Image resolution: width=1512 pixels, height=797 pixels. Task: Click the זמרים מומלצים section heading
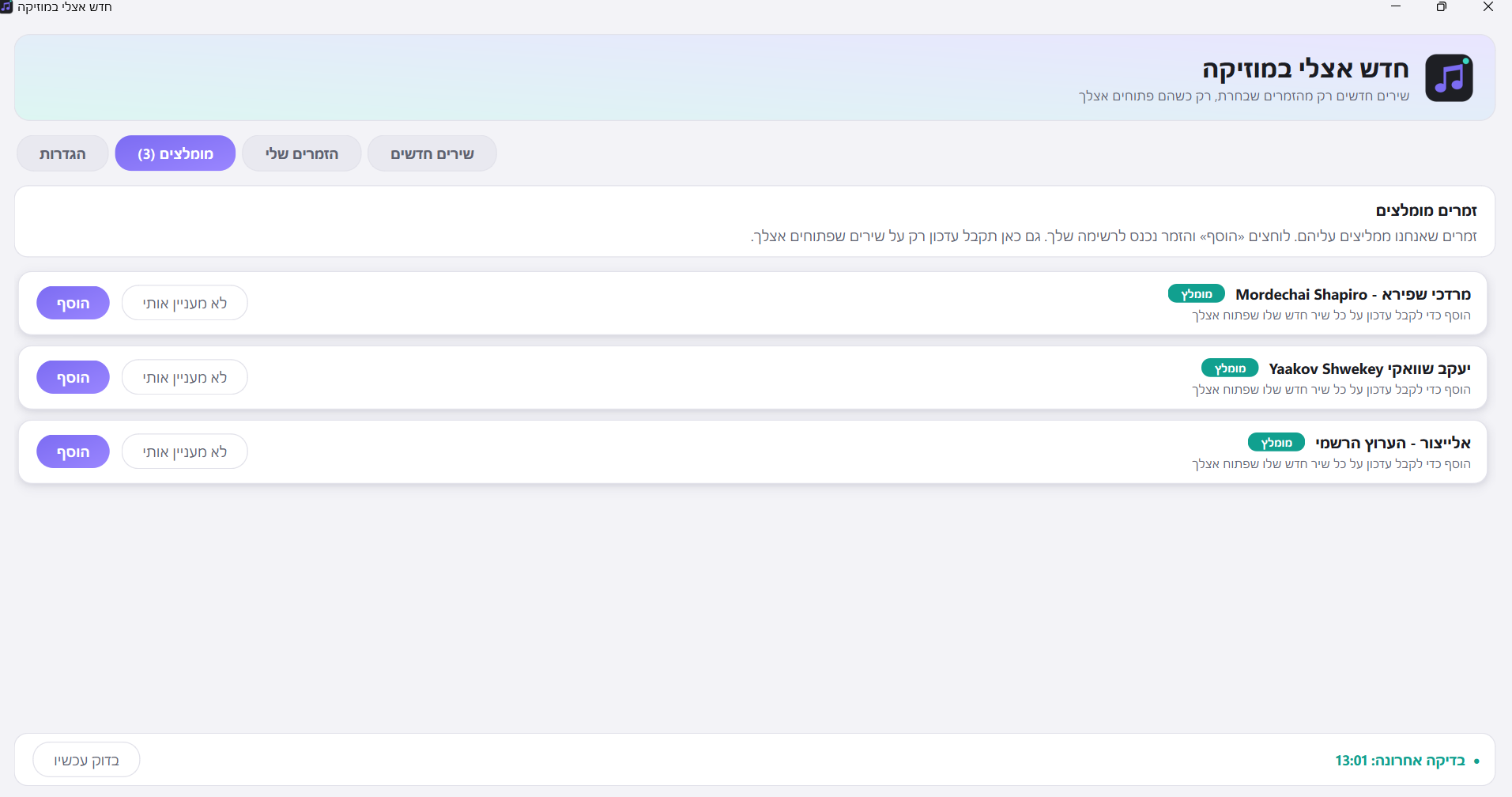pos(1427,210)
